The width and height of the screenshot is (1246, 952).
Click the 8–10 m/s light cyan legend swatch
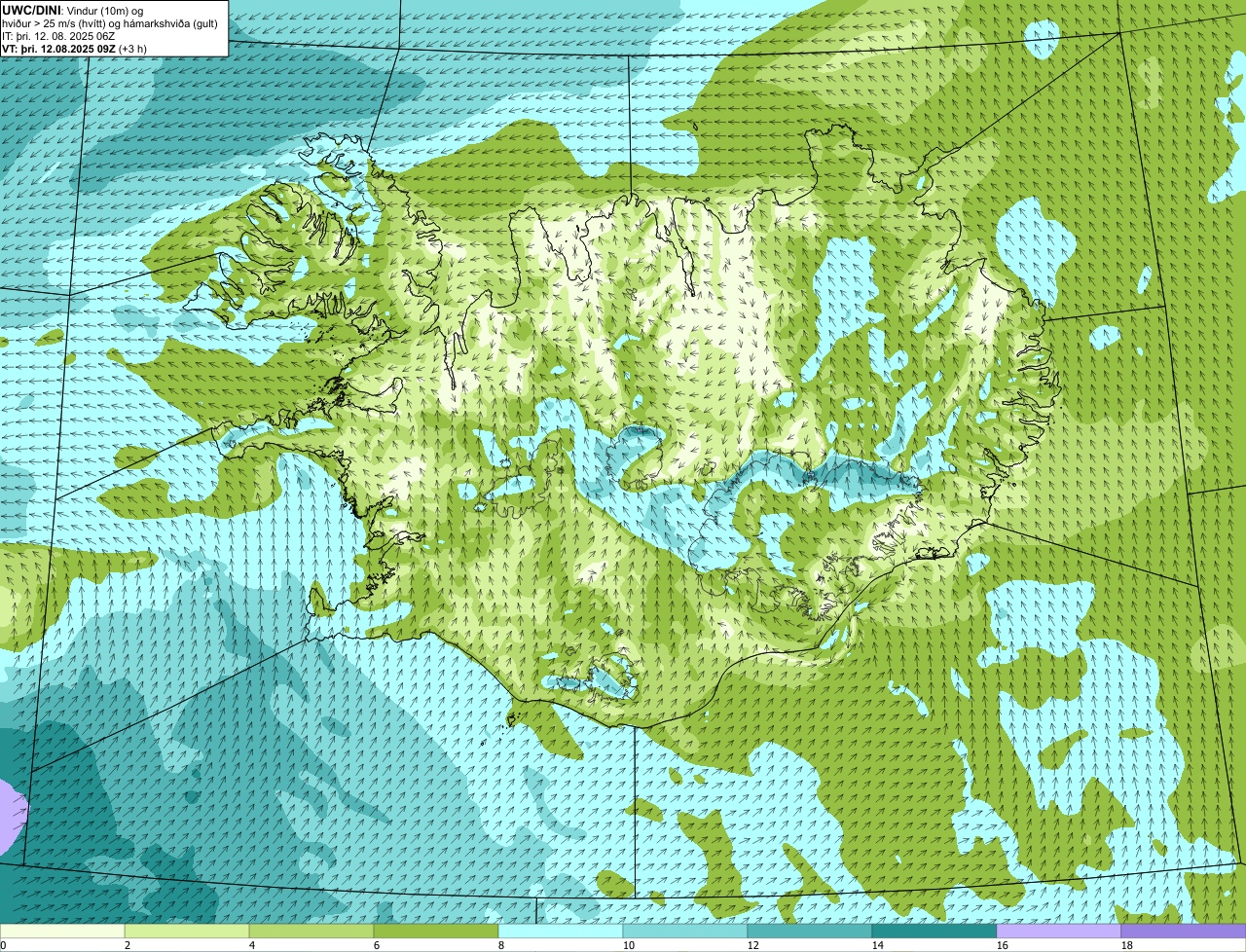[561, 932]
